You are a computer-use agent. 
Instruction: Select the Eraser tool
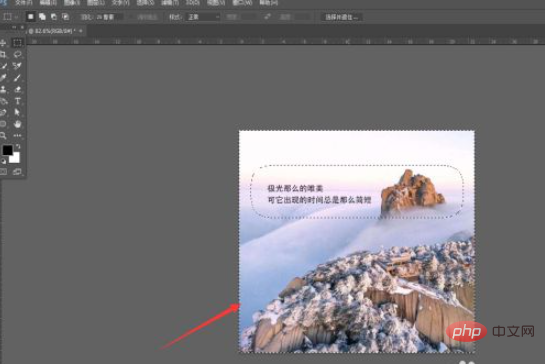click(x=17, y=89)
